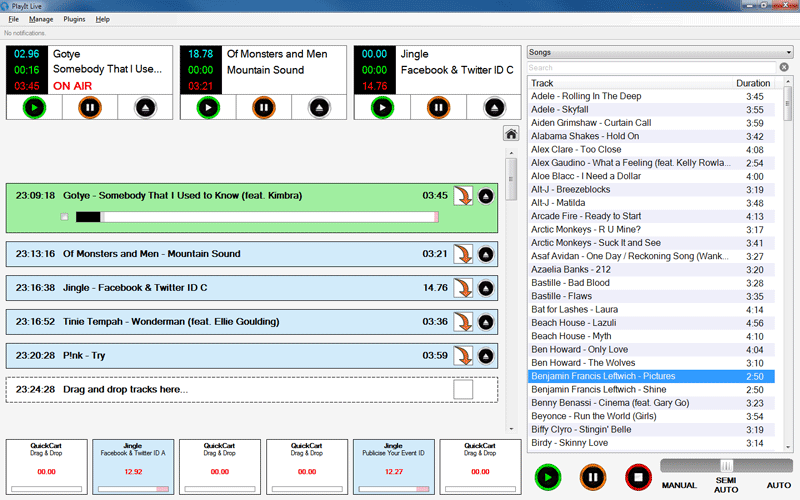Image resolution: width=800 pixels, height=500 pixels.
Task: Trigger the Publicise Your Event ID jingle
Action: [393, 467]
